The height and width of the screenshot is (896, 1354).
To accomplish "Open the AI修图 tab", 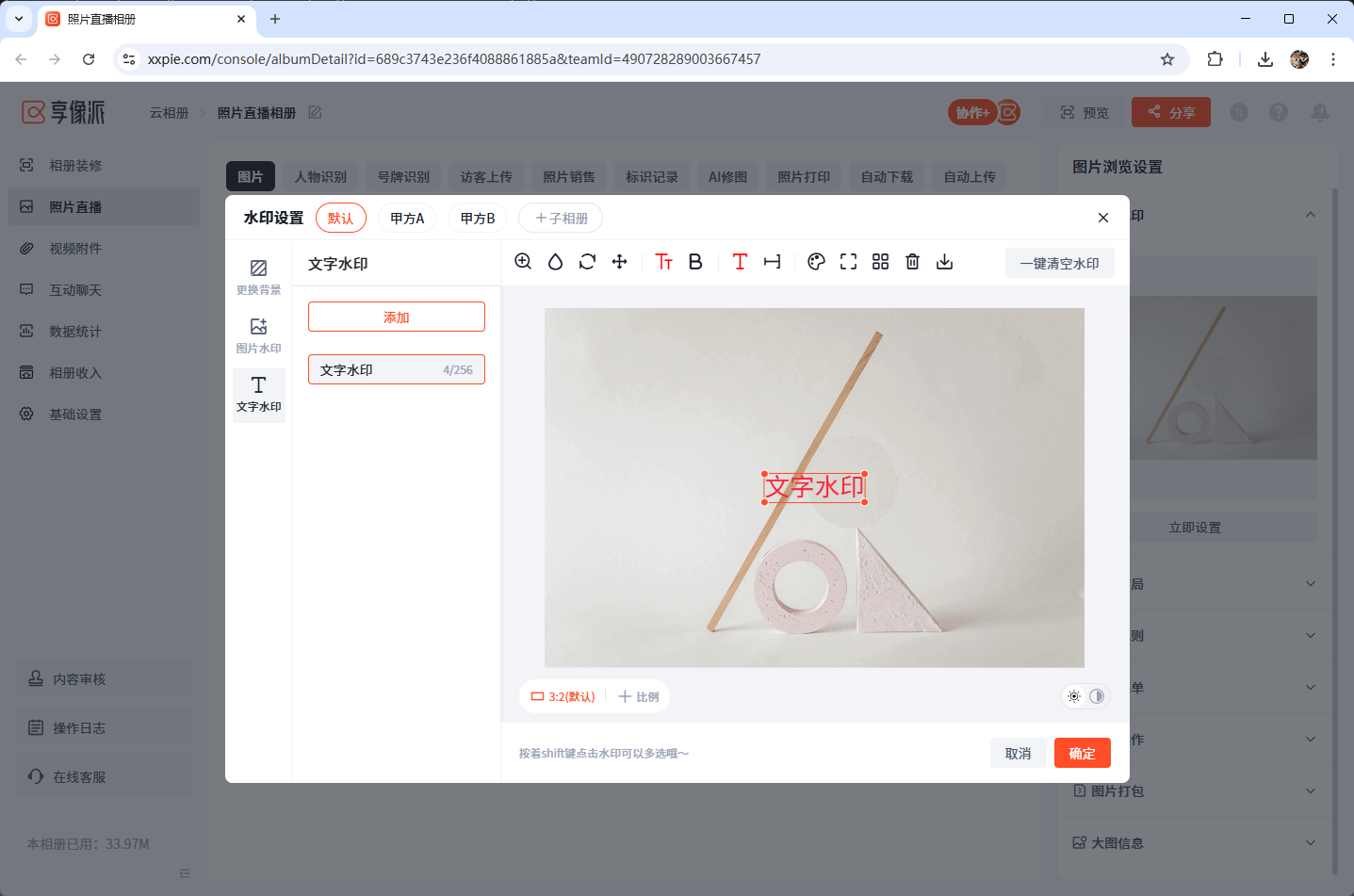I will 727,176.
